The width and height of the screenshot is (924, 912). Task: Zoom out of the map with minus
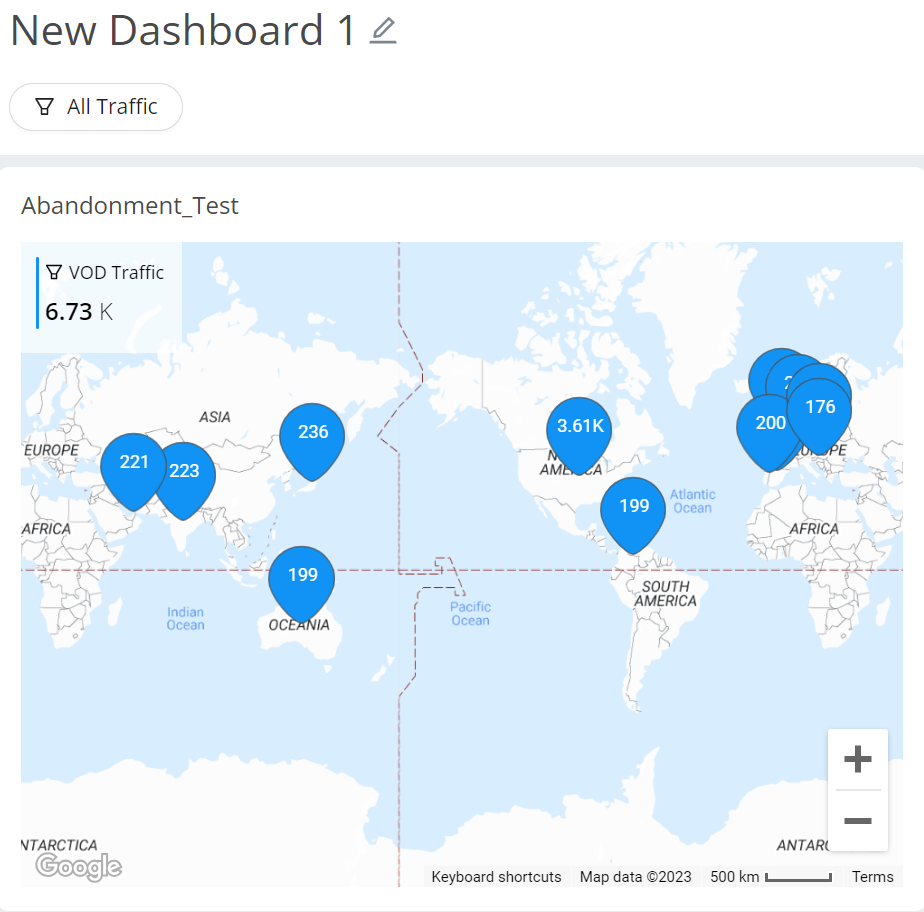click(x=857, y=821)
